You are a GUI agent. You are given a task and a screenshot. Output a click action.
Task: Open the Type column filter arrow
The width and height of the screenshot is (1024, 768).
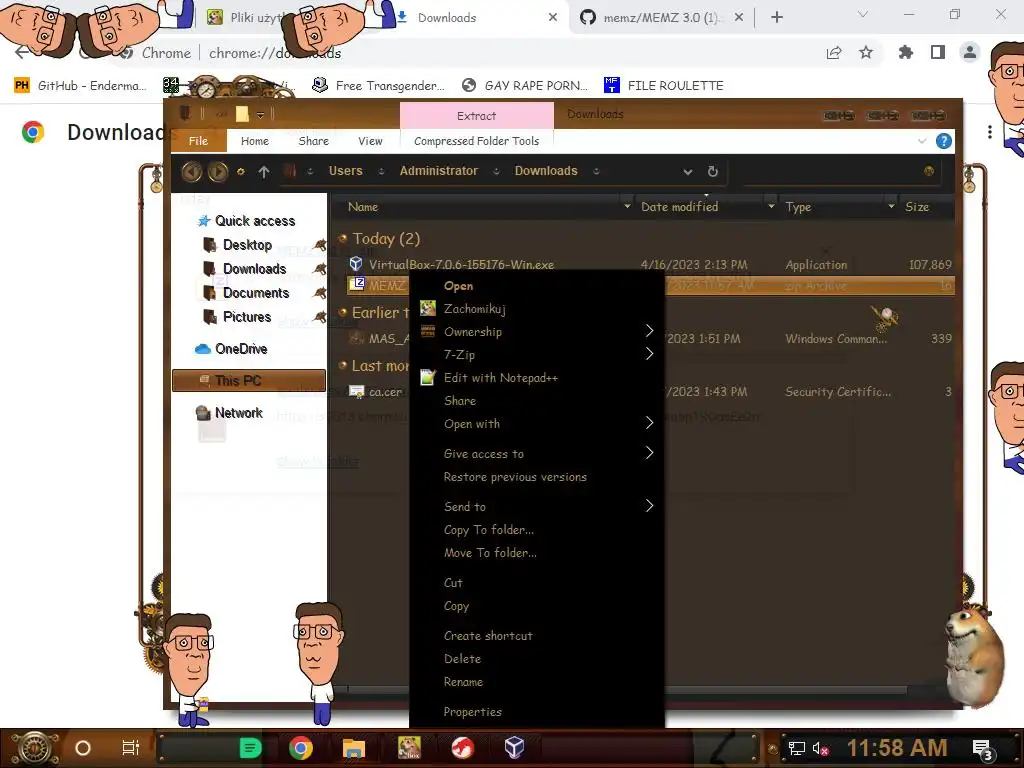[x=891, y=206]
